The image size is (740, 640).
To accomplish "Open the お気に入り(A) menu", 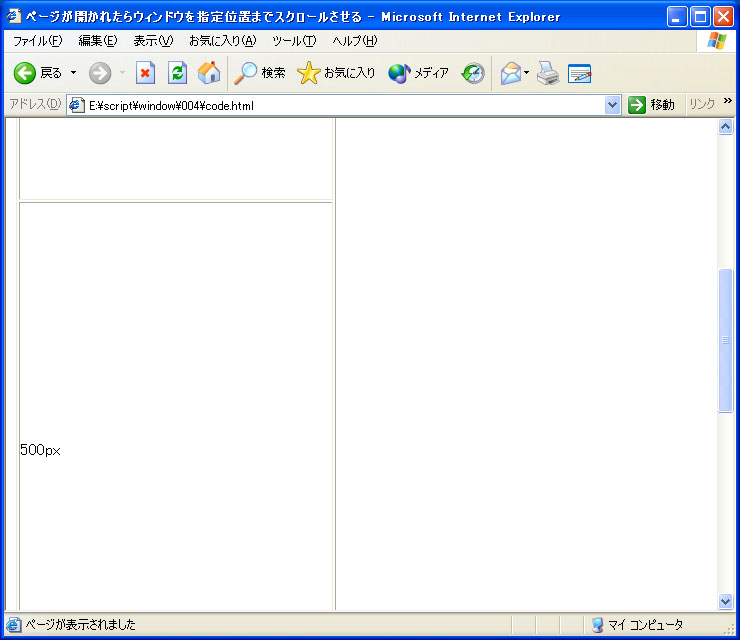I will [x=222, y=41].
